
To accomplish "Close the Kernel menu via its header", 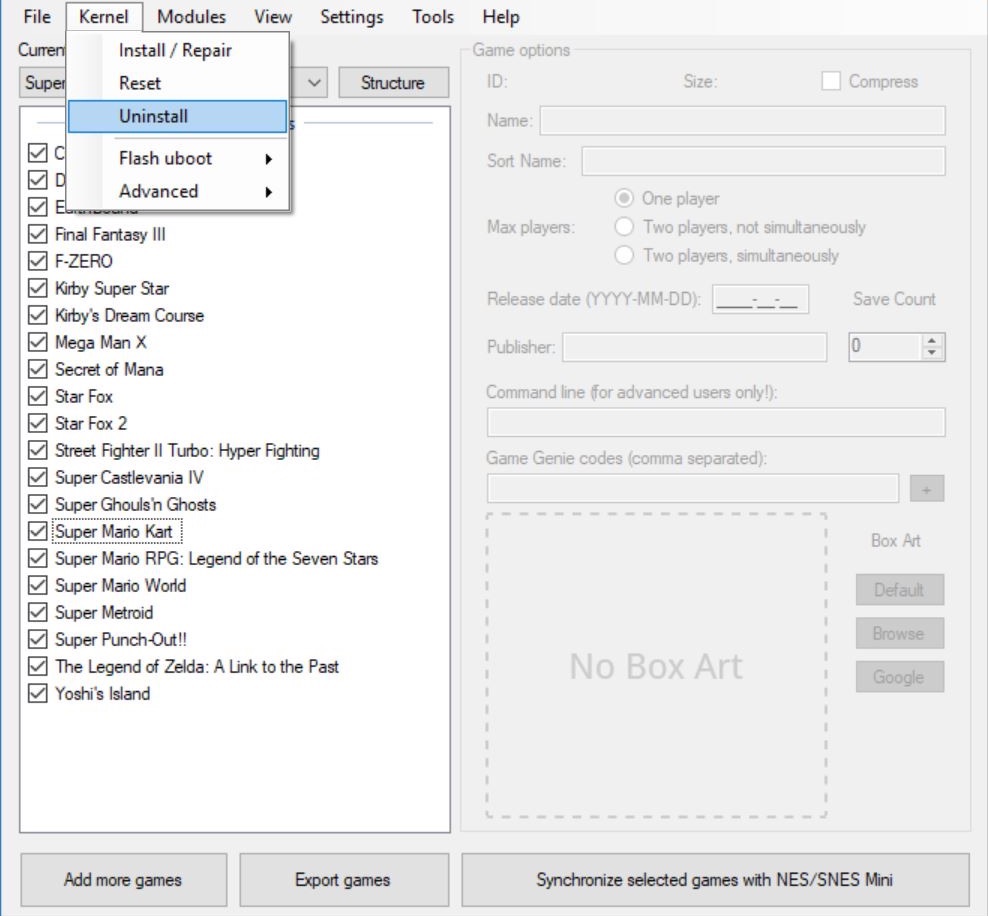I will 104,16.
